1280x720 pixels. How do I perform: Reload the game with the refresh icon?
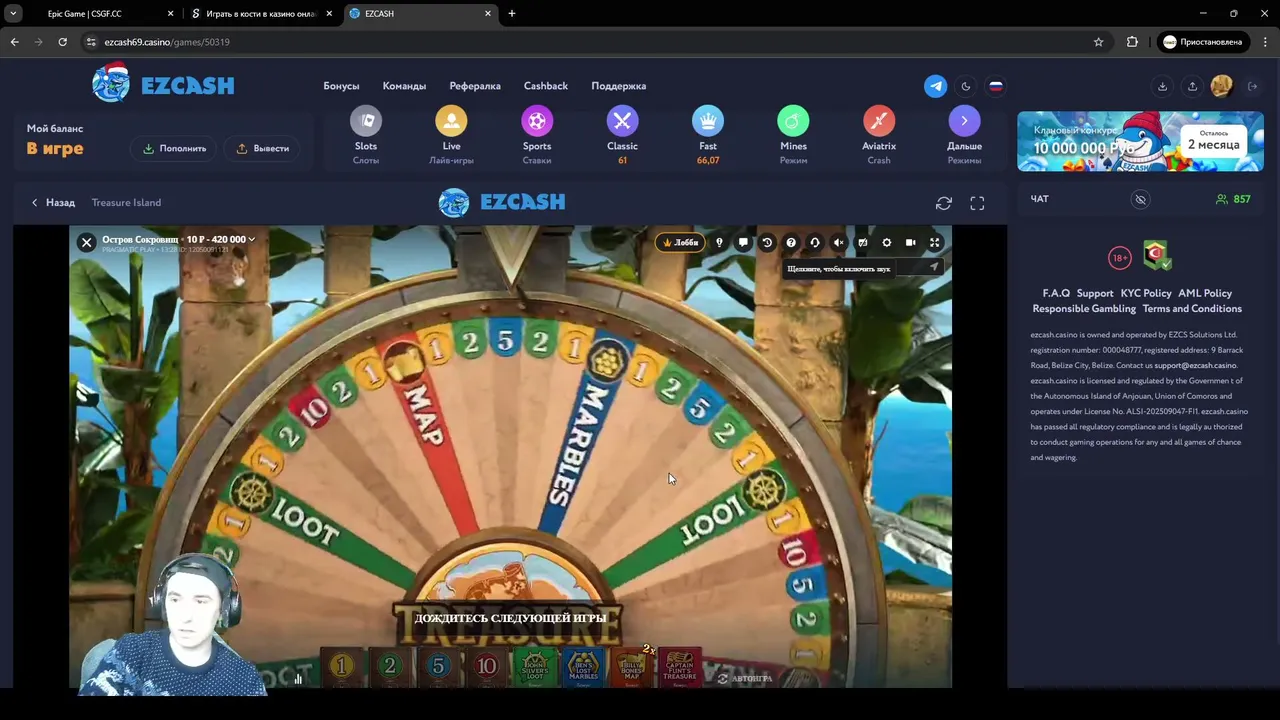pos(943,203)
